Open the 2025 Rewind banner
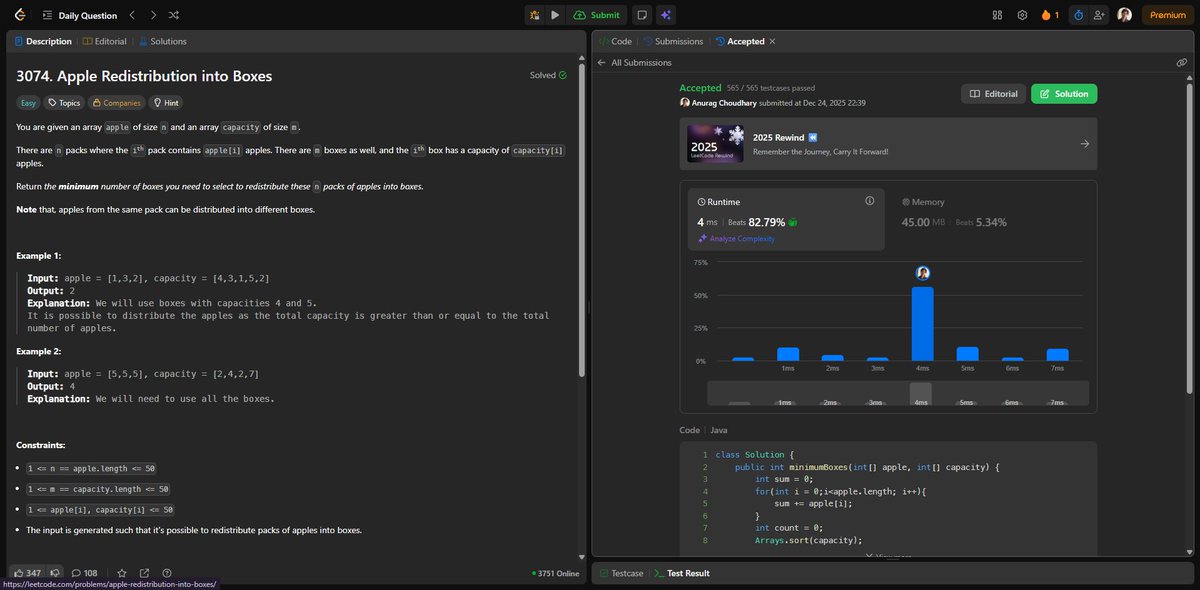 (x=888, y=143)
